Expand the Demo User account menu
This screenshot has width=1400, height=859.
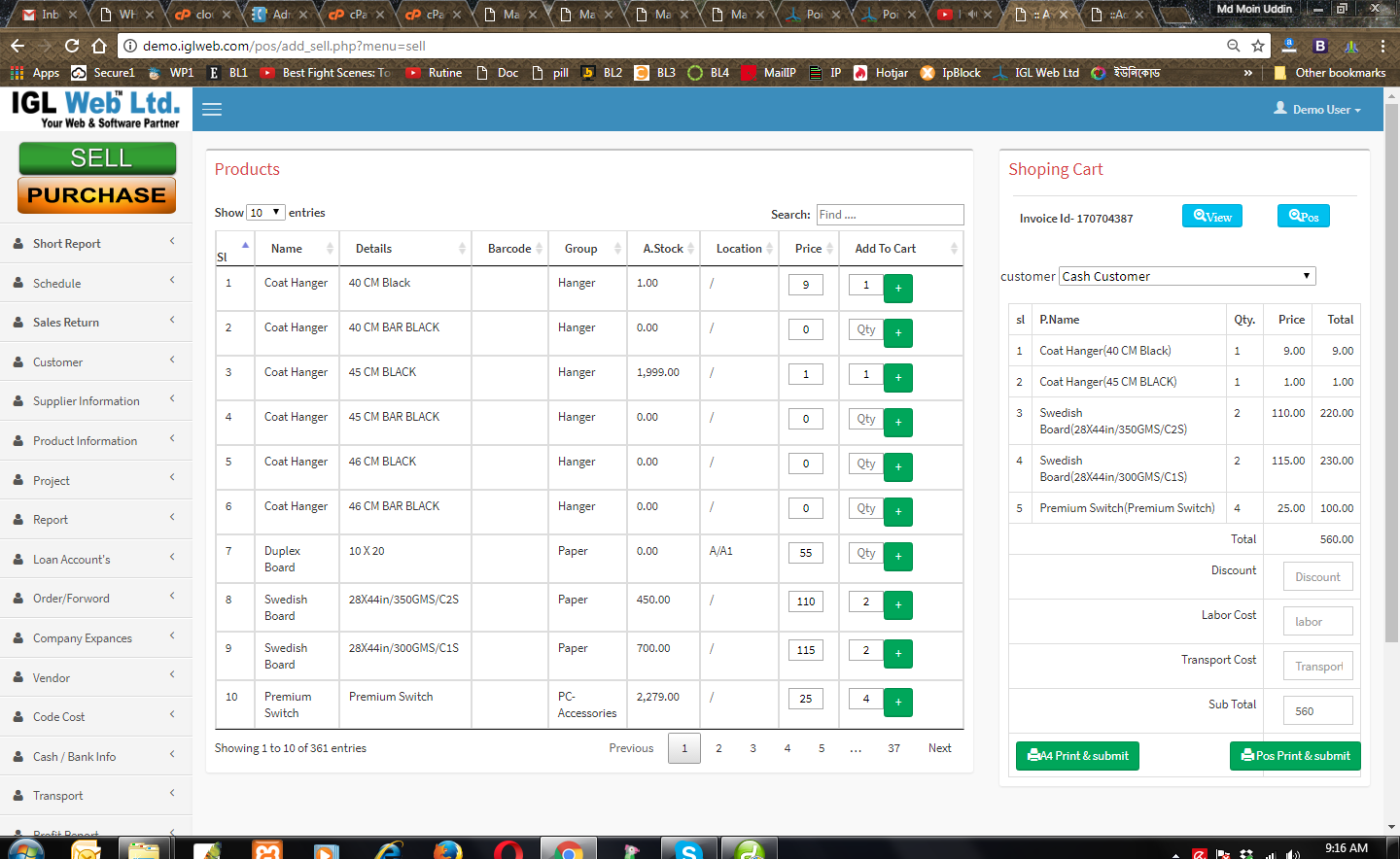pos(1318,110)
